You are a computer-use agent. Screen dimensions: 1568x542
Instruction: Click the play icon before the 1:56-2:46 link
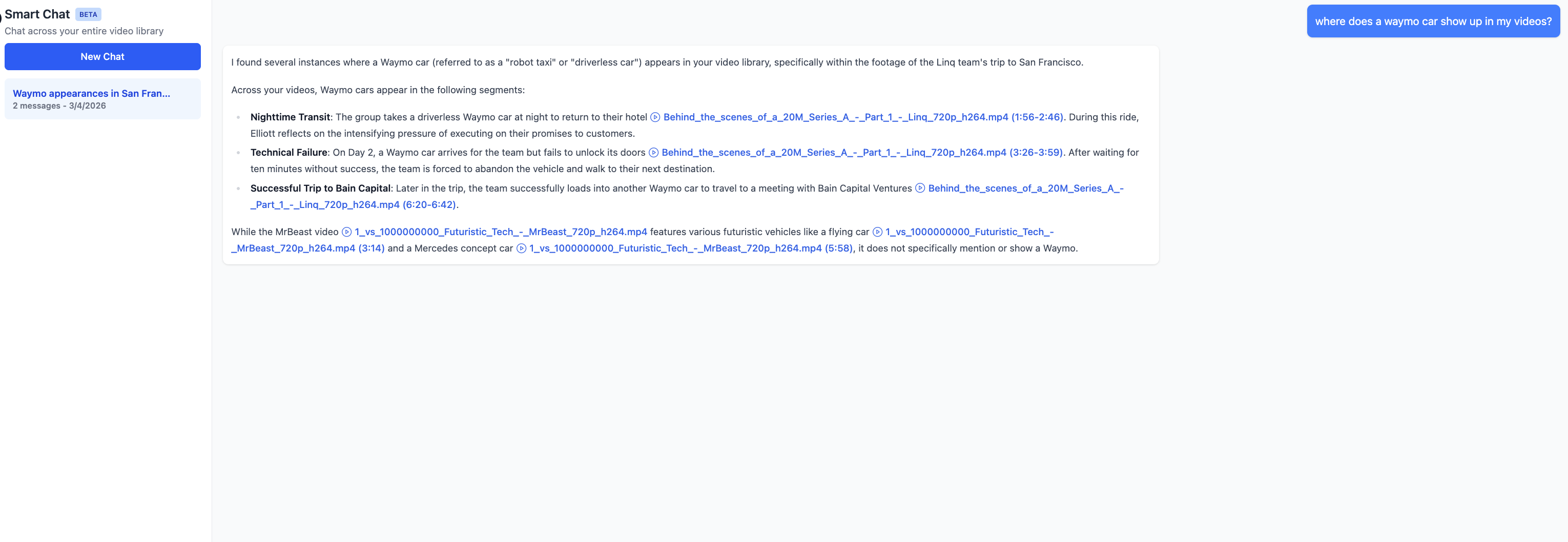pos(655,117)
